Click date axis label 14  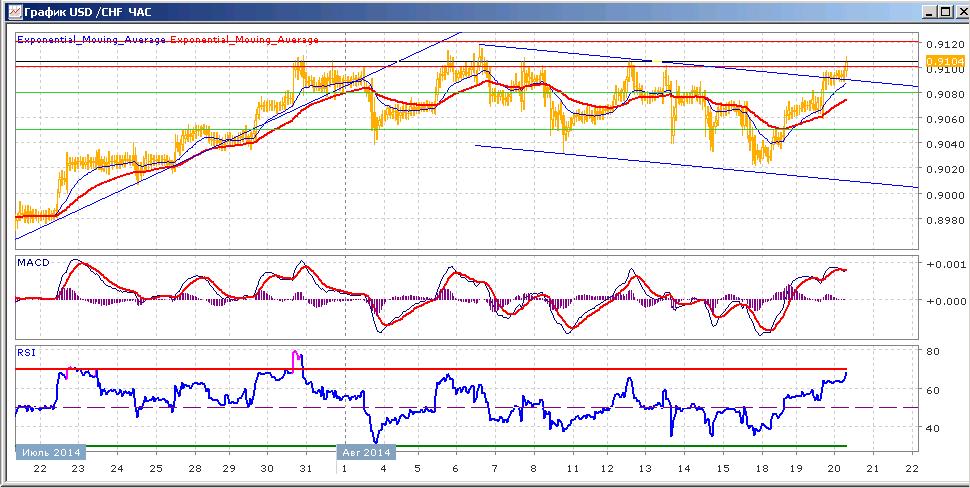click(x=684, y=469)
